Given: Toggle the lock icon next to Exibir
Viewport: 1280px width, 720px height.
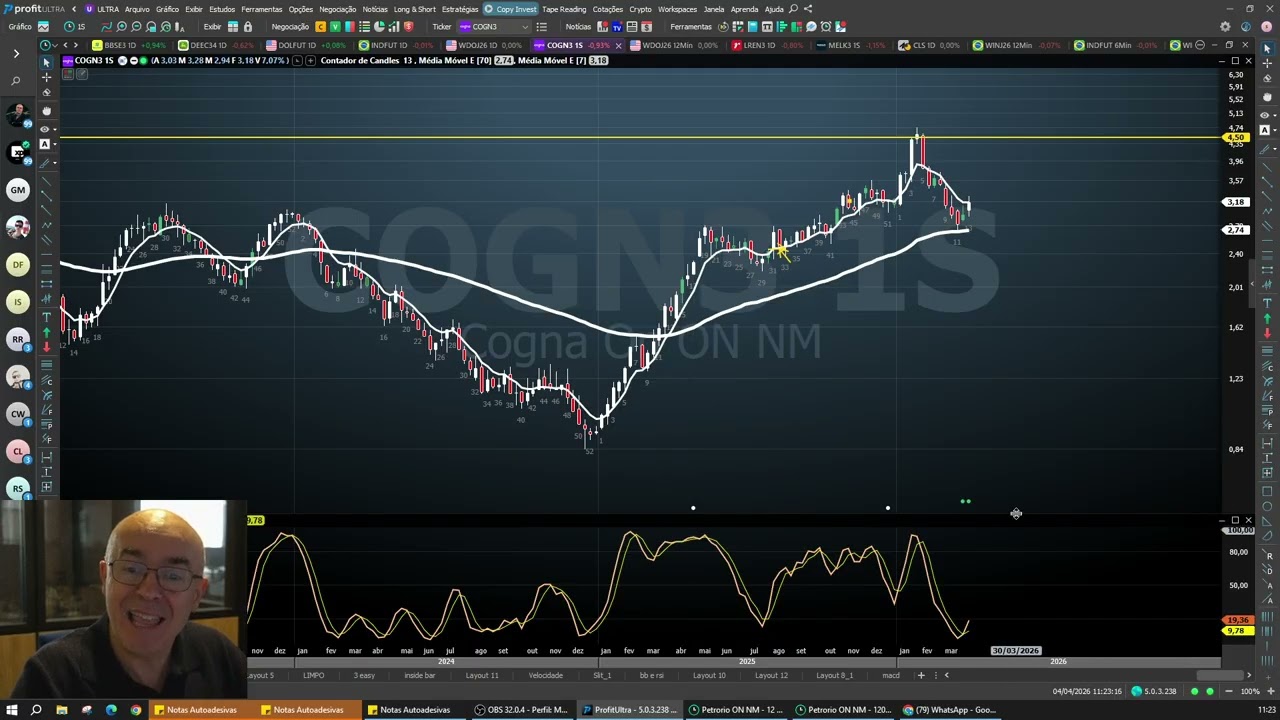Looking at the screenshot, I should [247, 27].
